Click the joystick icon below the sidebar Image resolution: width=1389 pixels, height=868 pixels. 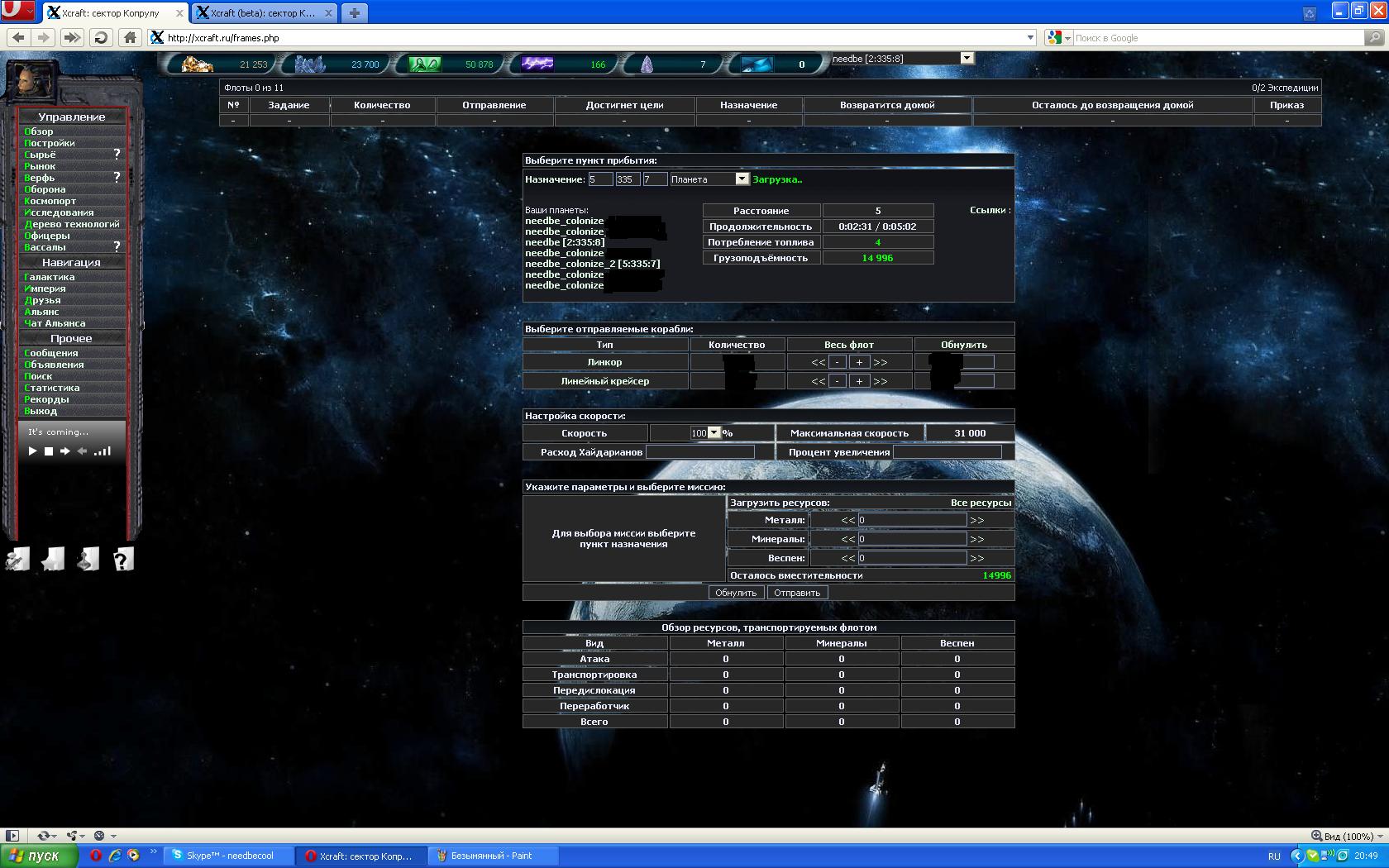tap(88, 560)
